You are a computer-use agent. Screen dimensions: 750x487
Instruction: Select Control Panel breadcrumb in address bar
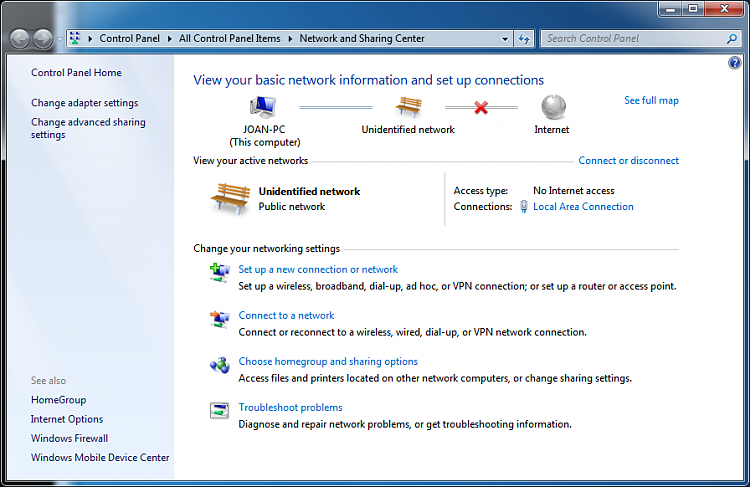(x=129, y=38)
